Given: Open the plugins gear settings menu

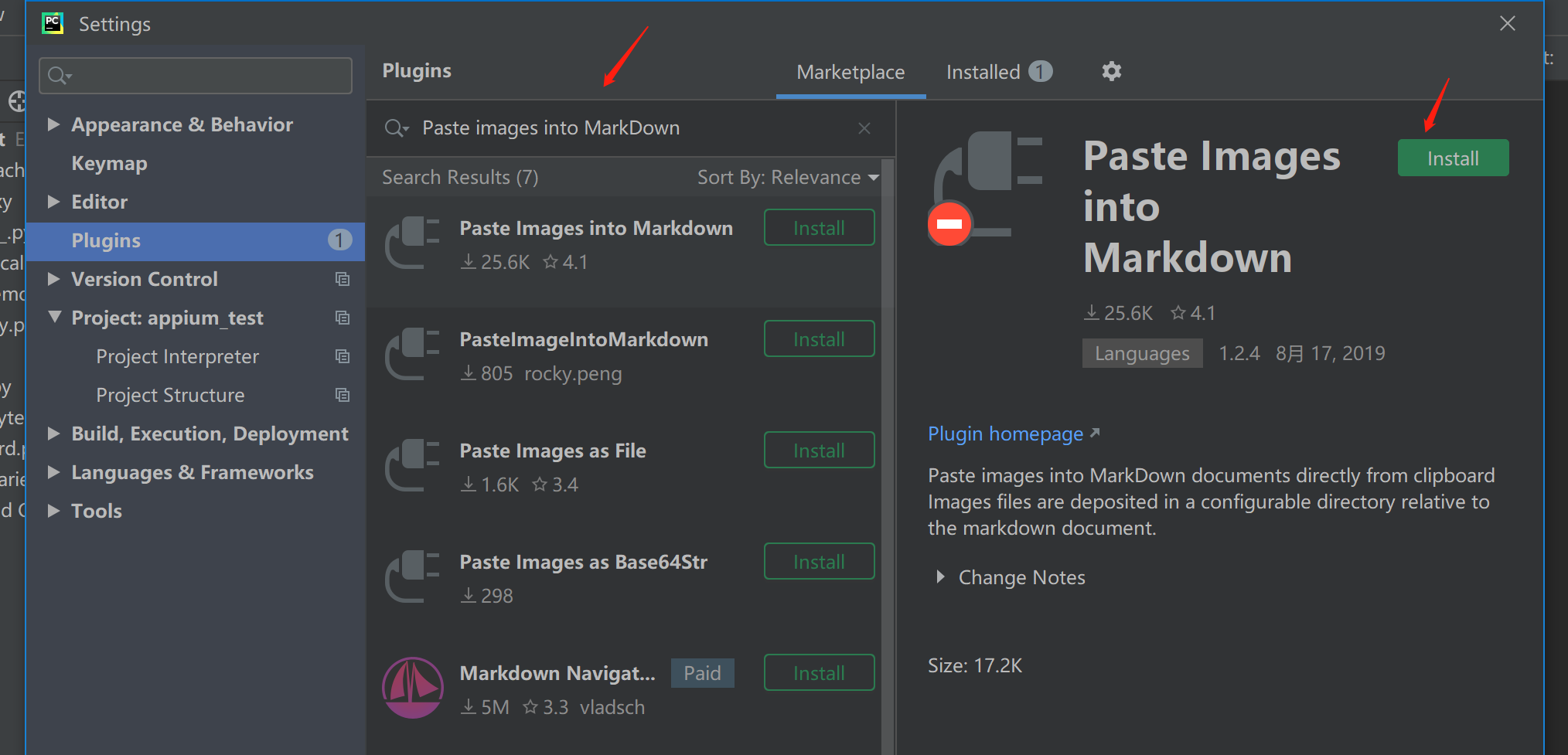Looking at the screenshot, I should point(1111,72).
